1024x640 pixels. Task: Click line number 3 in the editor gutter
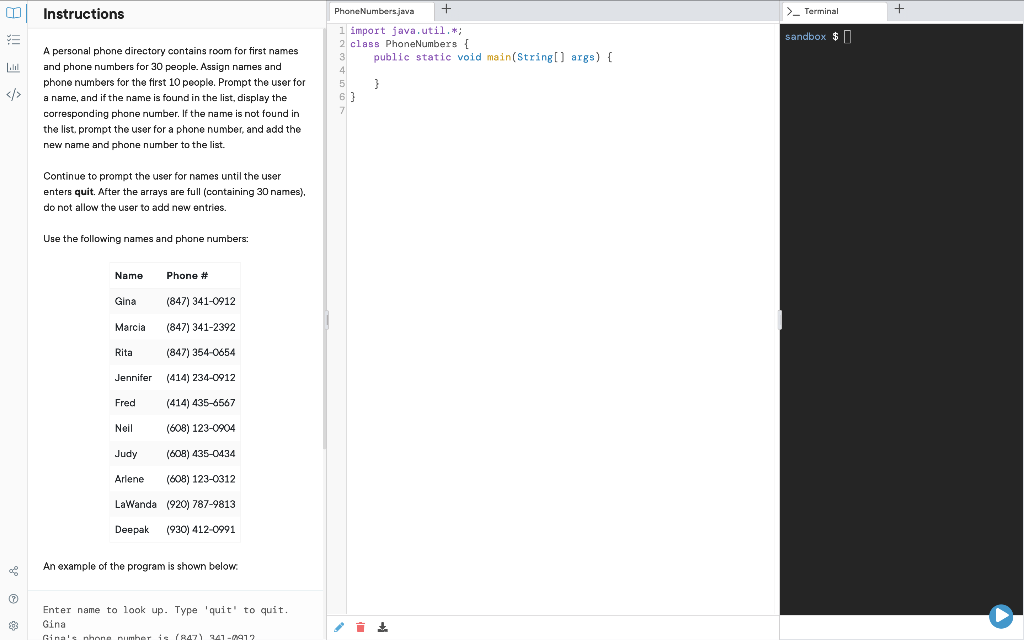342,57
